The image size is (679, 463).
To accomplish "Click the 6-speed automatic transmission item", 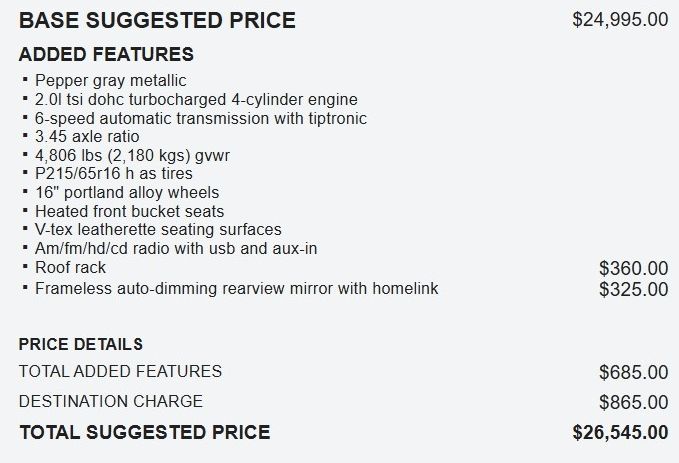I will [x=200, y=118].
